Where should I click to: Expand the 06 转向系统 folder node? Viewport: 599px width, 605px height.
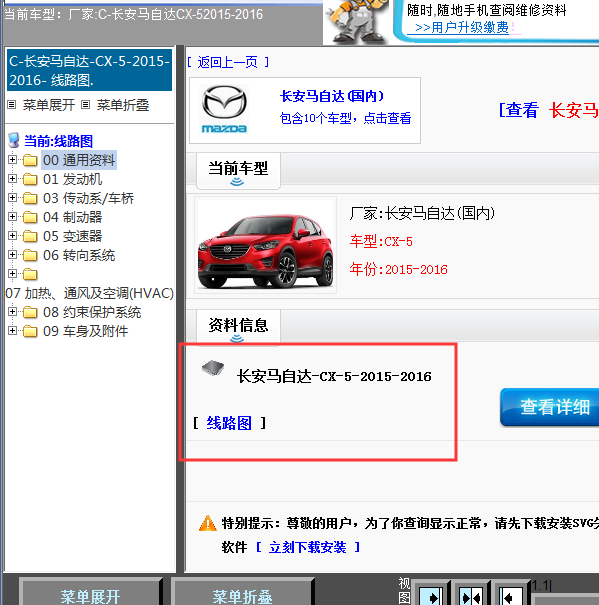pos(12,255)
